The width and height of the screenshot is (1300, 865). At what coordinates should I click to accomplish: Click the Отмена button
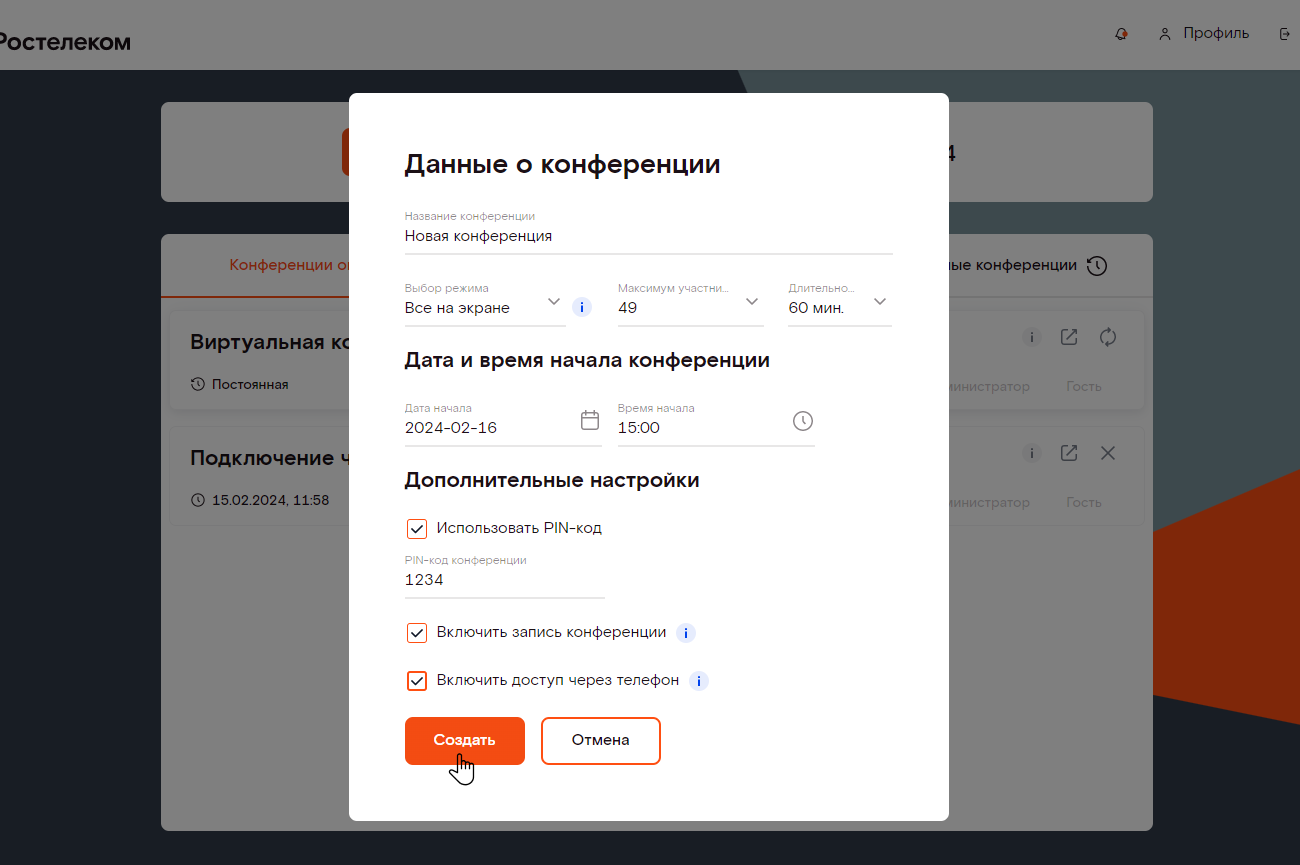click(601, 741)
